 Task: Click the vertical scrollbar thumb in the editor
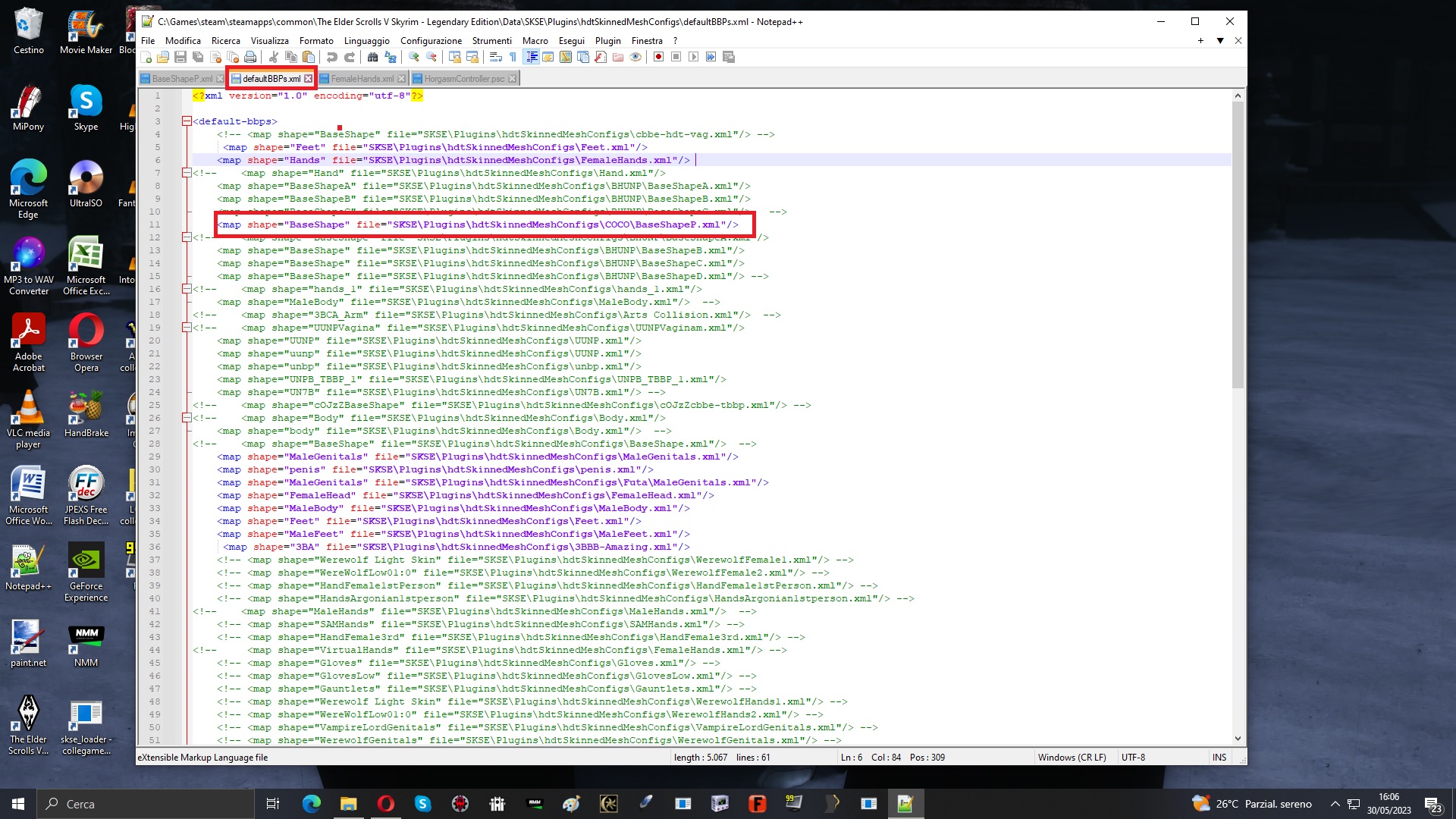[1238, 245]
